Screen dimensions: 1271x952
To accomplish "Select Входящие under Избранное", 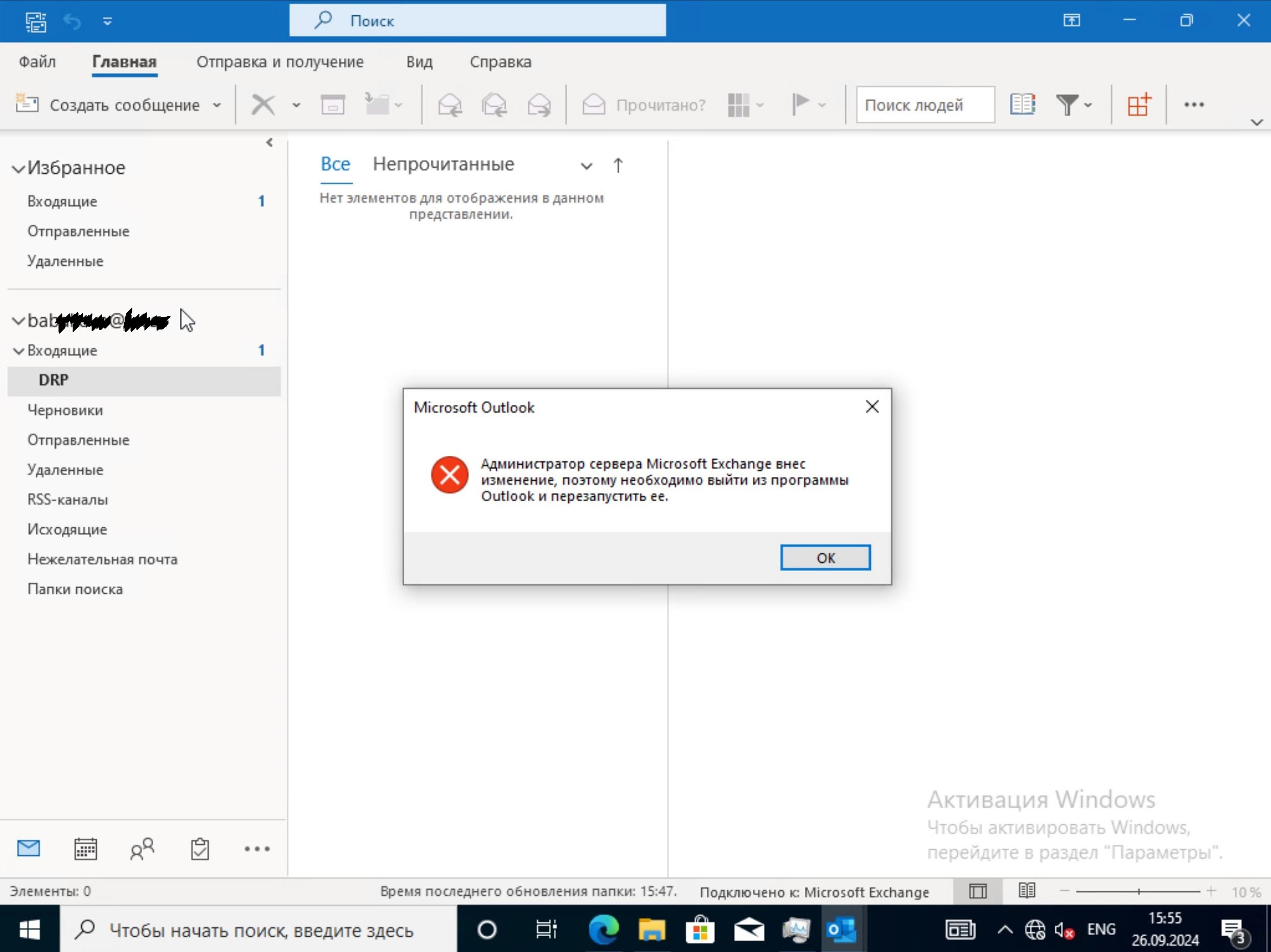I will 62,201.
